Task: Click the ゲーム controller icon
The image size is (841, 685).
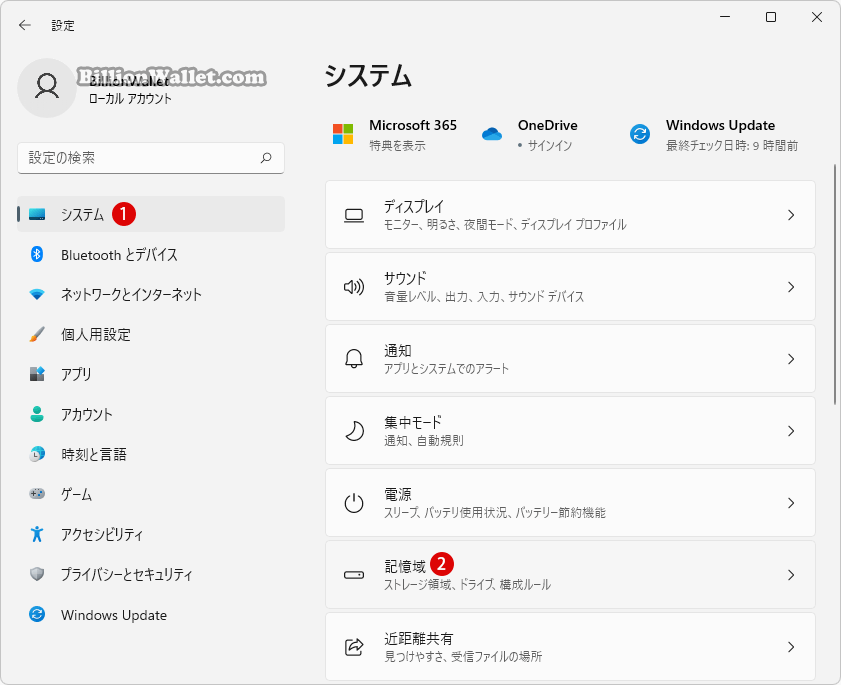Action: [37, 494]
